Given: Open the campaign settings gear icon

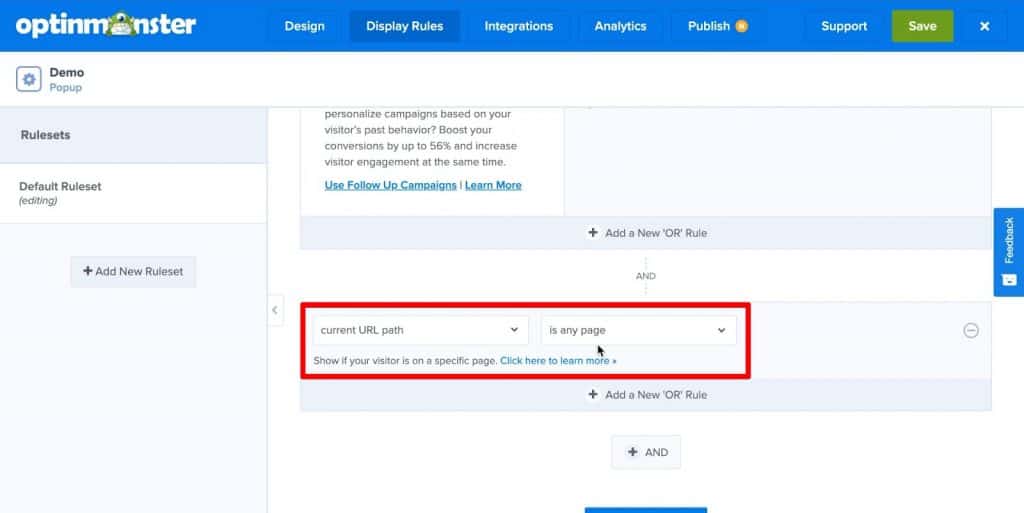Looking at the screenshot, I should (x=29, y=79).
